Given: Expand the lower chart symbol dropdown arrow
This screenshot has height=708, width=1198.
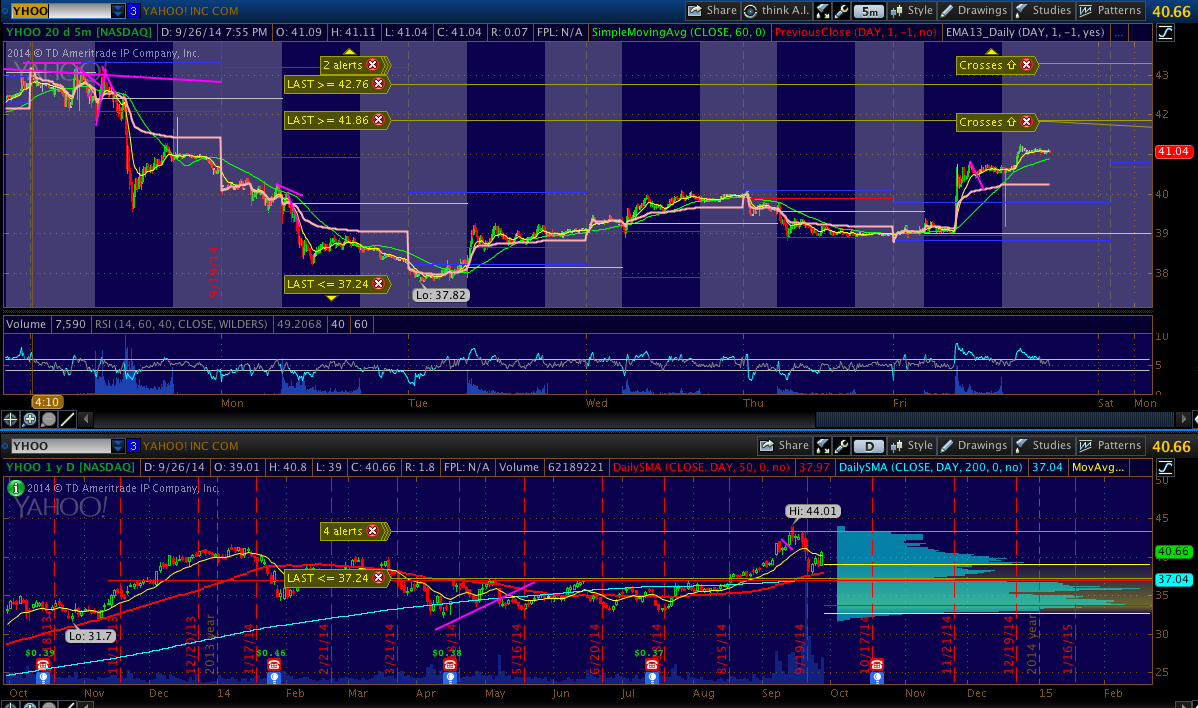Looking at the screenshot, I should (118, 446).
